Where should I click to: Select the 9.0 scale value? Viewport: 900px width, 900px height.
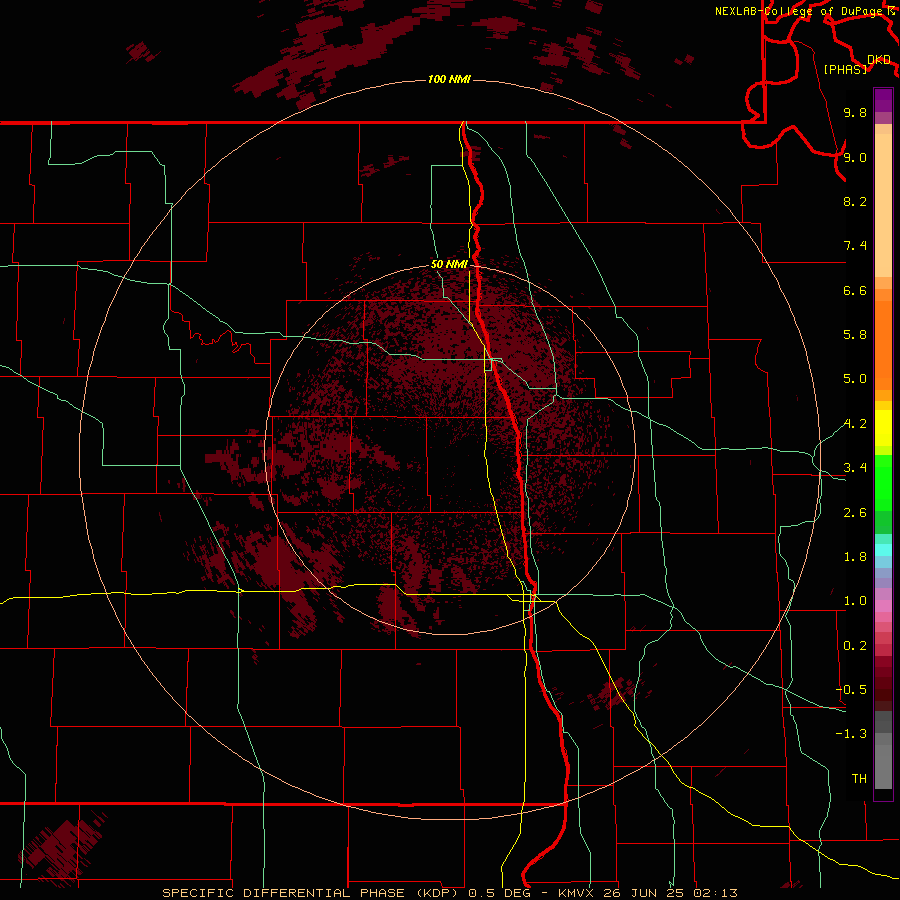tap(855, 157)
